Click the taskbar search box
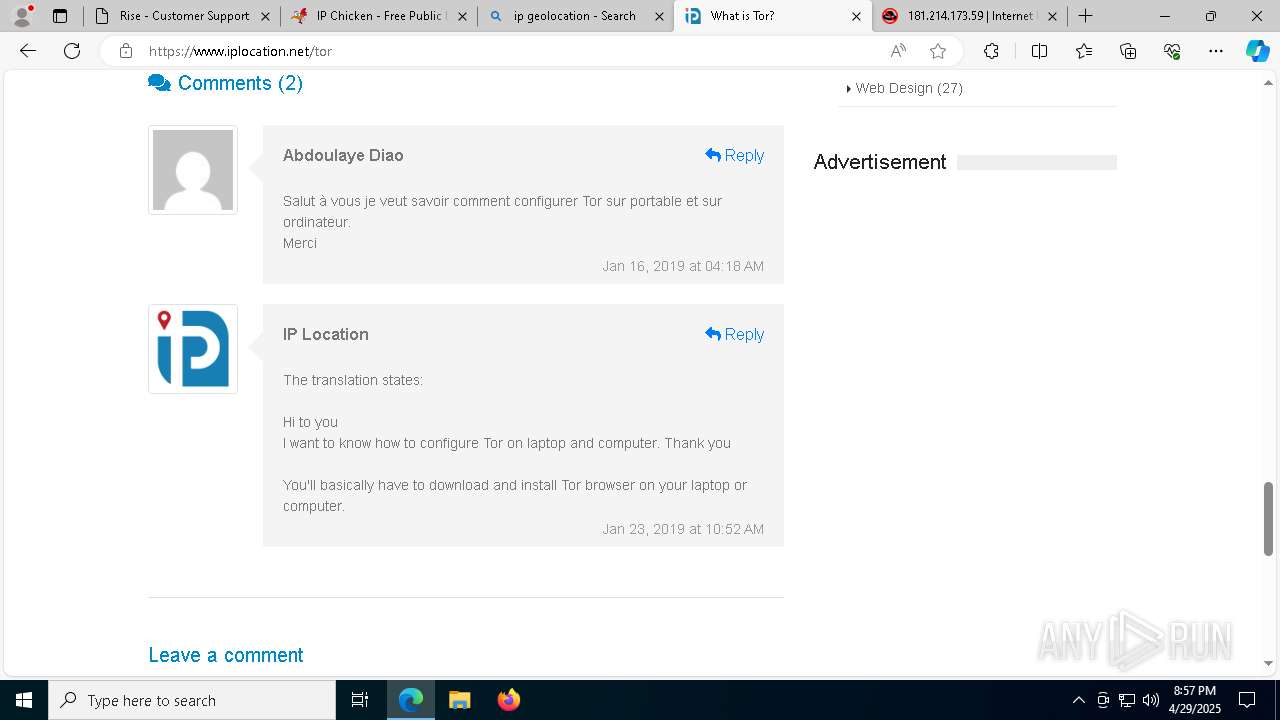The height and width of the screenshot is (720, 1280). [x=192, y=700]
